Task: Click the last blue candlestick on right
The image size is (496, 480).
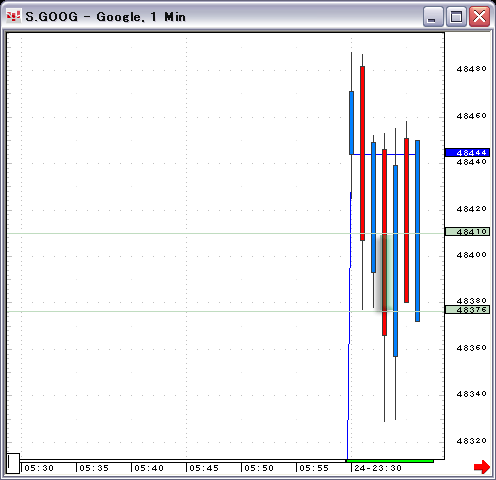Action: point(417,231)
